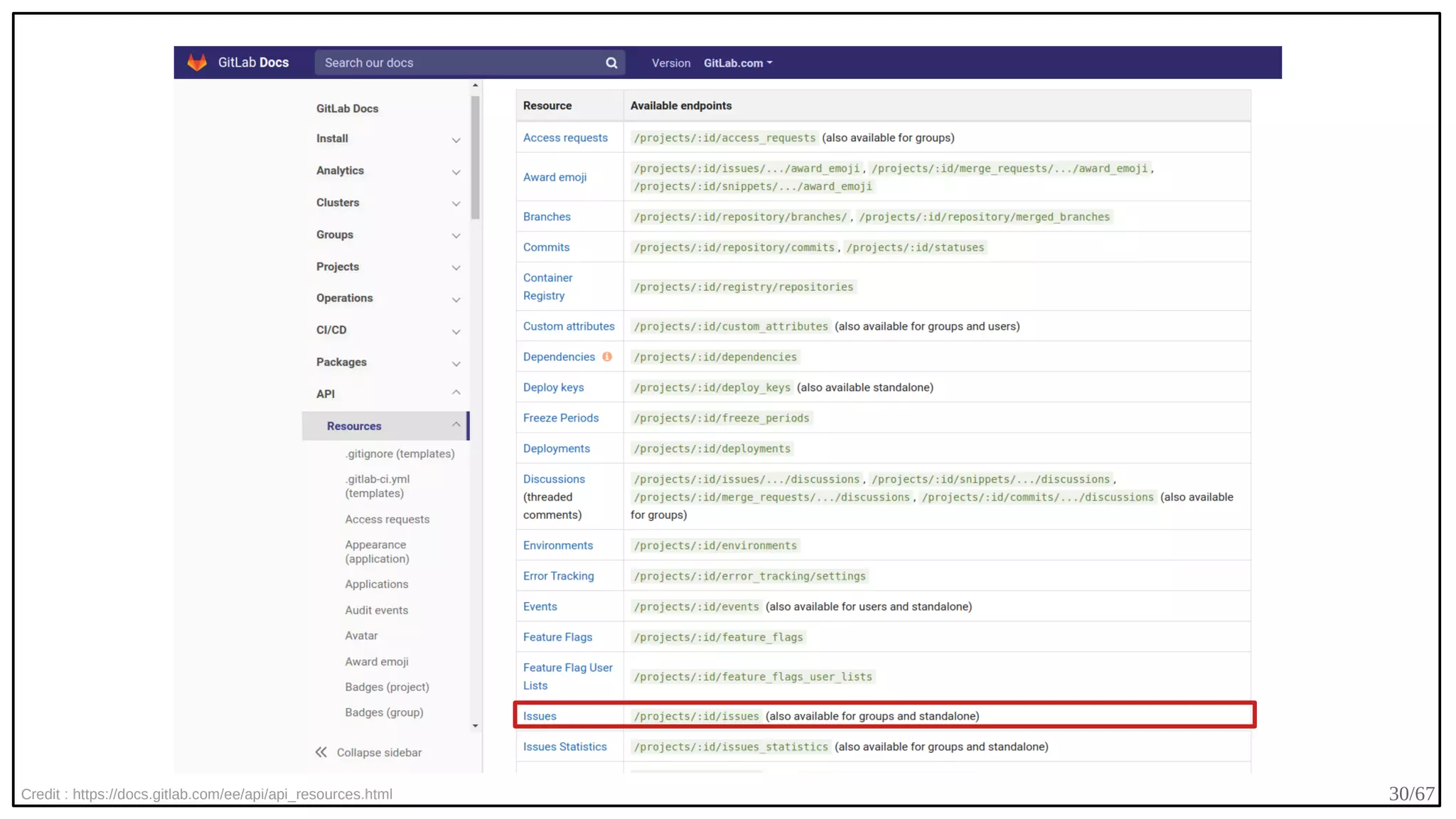Click the Collapse sidebar label
1456x819 pixels.
[x=379, y=753]
